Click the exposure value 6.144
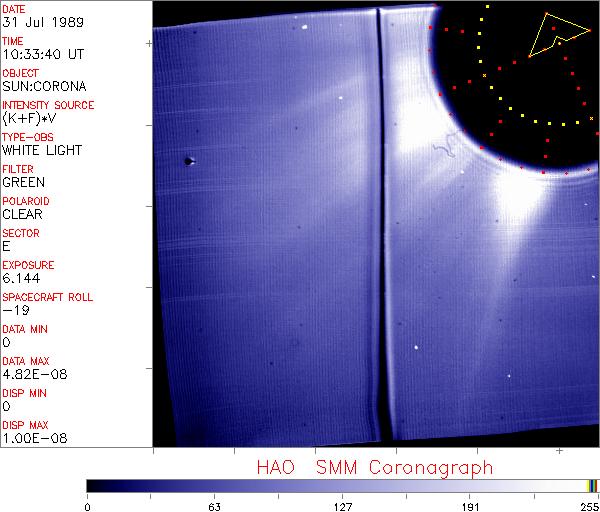The image size is (600, 512). point(21,278)
